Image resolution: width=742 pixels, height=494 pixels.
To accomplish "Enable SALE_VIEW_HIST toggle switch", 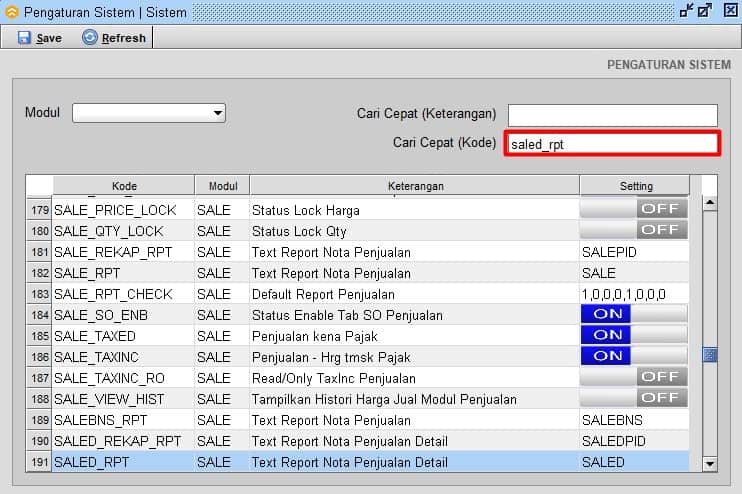I will (x=634, y=398).
